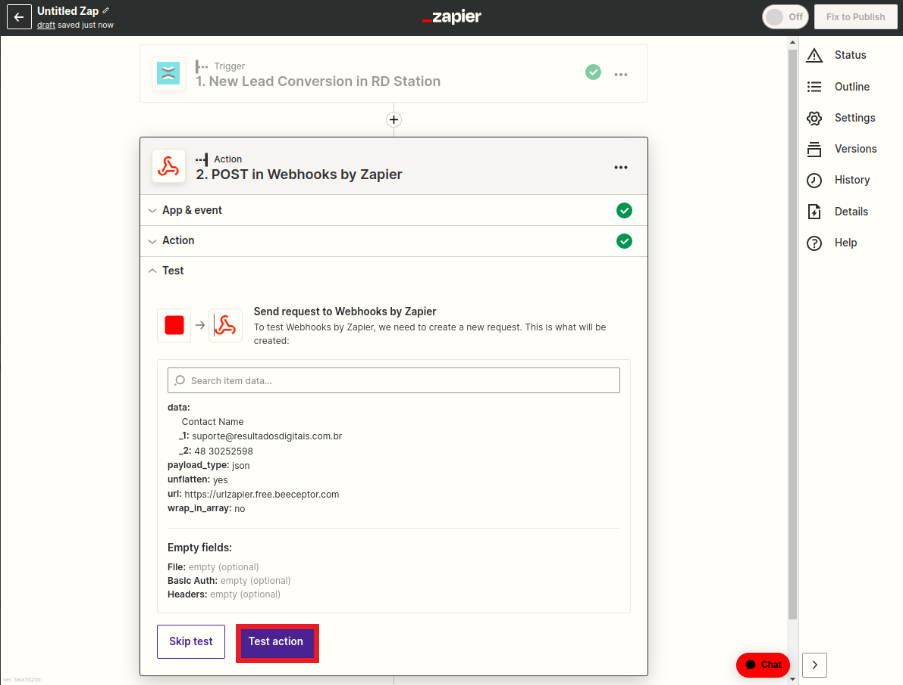Click the Test action button
The height and width of the screenshot is (685, 903).
277,643
